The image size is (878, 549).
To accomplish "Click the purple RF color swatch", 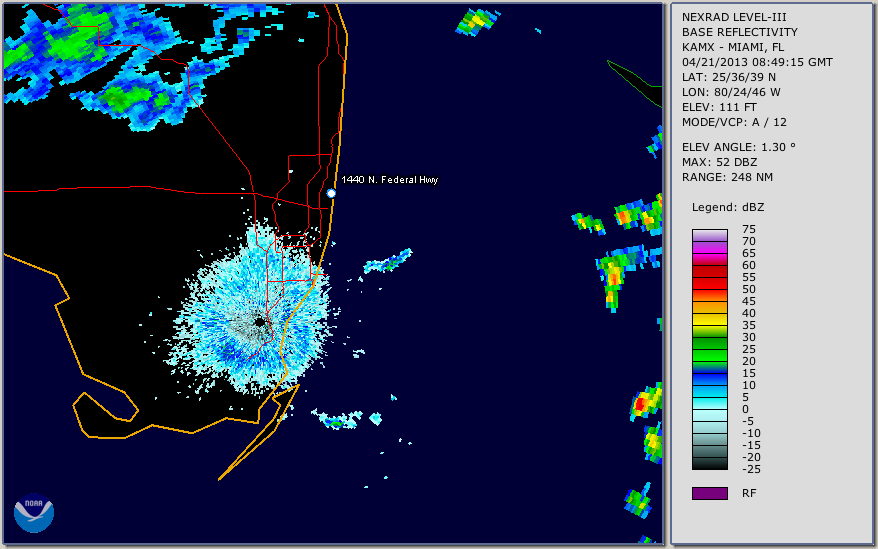I will pos(709,493).
